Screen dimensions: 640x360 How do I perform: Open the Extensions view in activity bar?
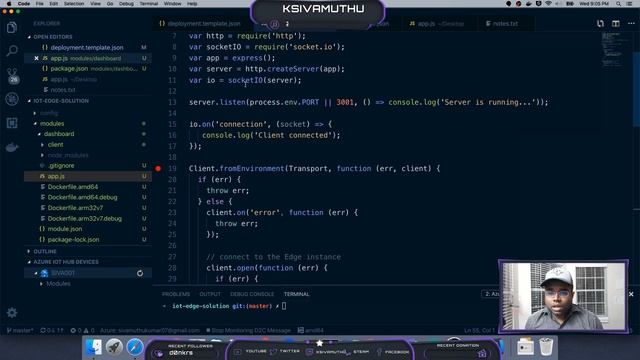12,123
